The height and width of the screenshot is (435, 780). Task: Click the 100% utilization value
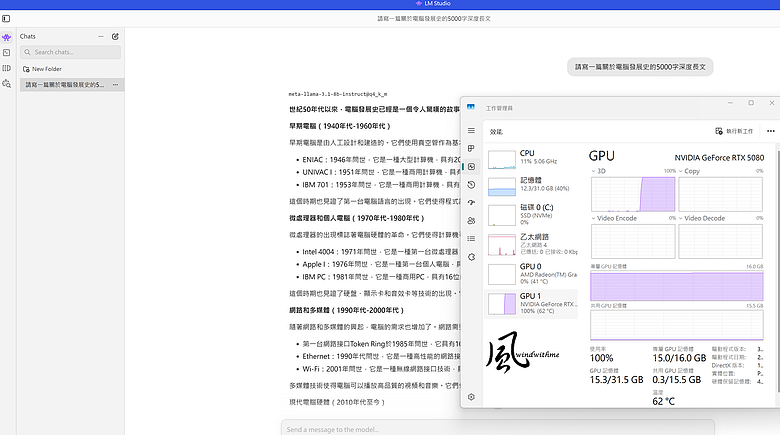[x=601, y=358]
